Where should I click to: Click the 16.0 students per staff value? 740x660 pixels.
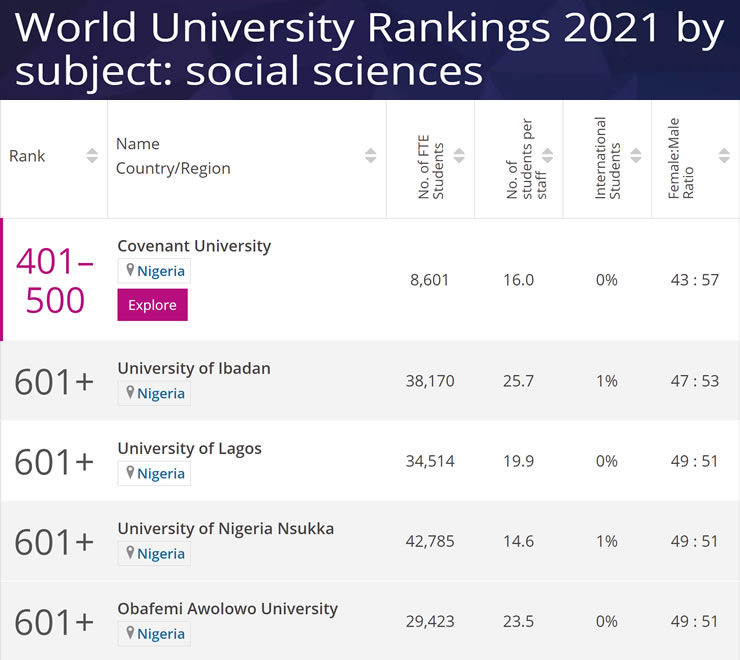coord(518,280)
